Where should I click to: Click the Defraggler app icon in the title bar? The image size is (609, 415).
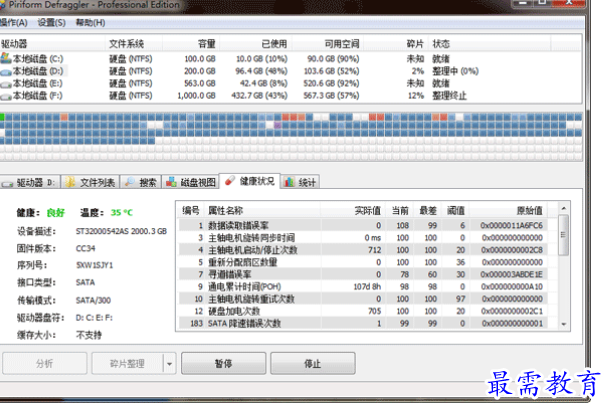(2, 5)
